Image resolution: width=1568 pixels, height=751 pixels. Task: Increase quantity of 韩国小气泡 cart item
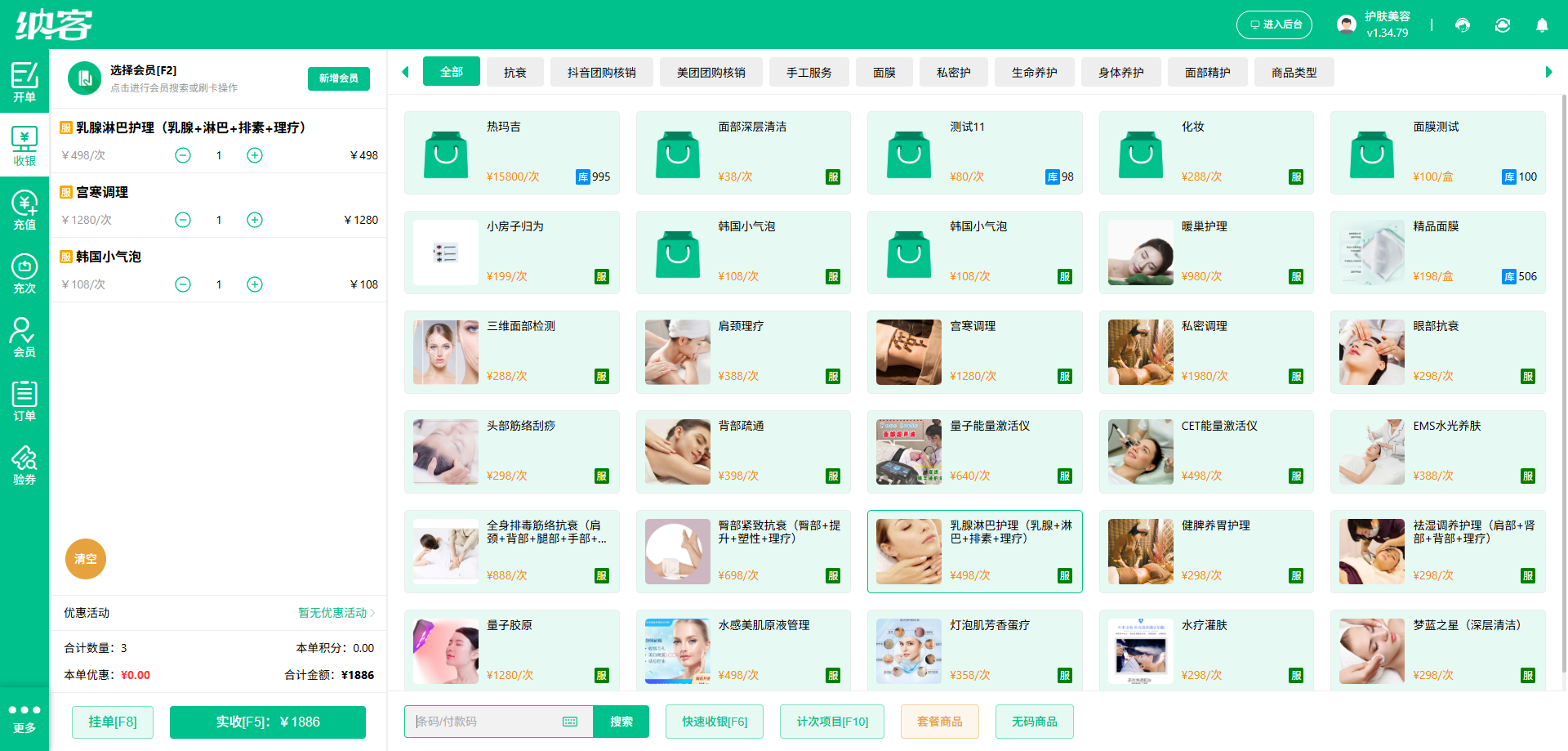point(255,284)
